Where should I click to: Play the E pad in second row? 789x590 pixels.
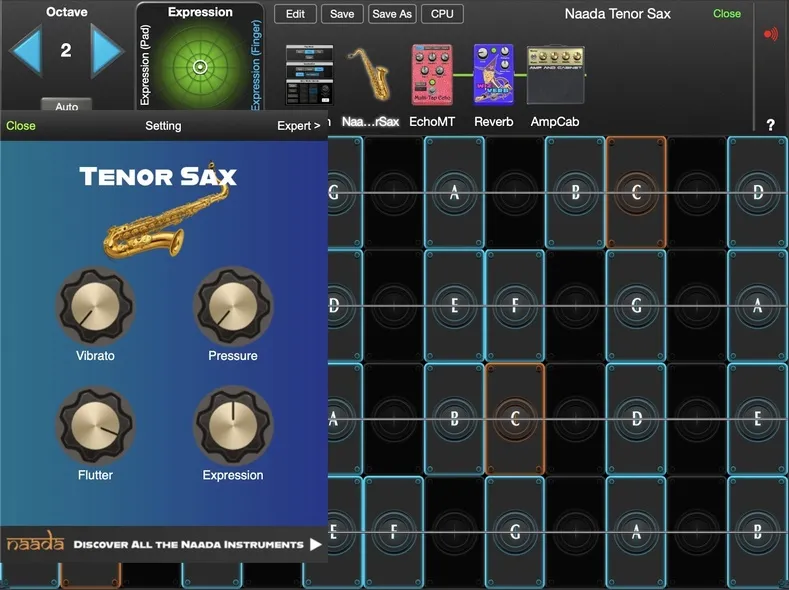454,305
